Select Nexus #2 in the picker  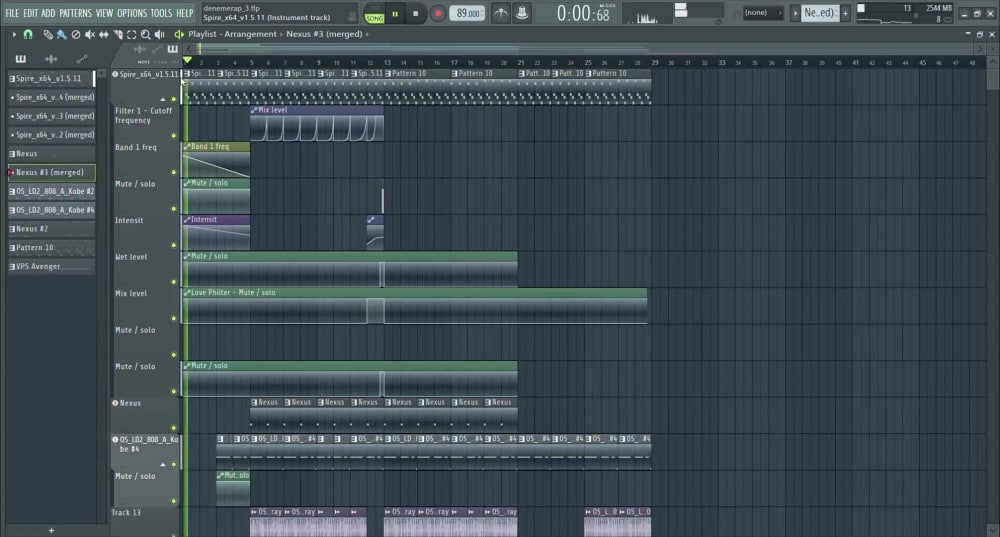tap(51, 228)
